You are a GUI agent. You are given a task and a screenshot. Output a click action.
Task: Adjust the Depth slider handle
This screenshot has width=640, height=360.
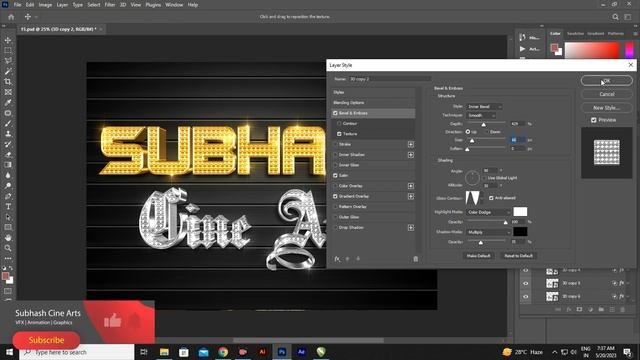pyautogui.click(x=484, y=124)
